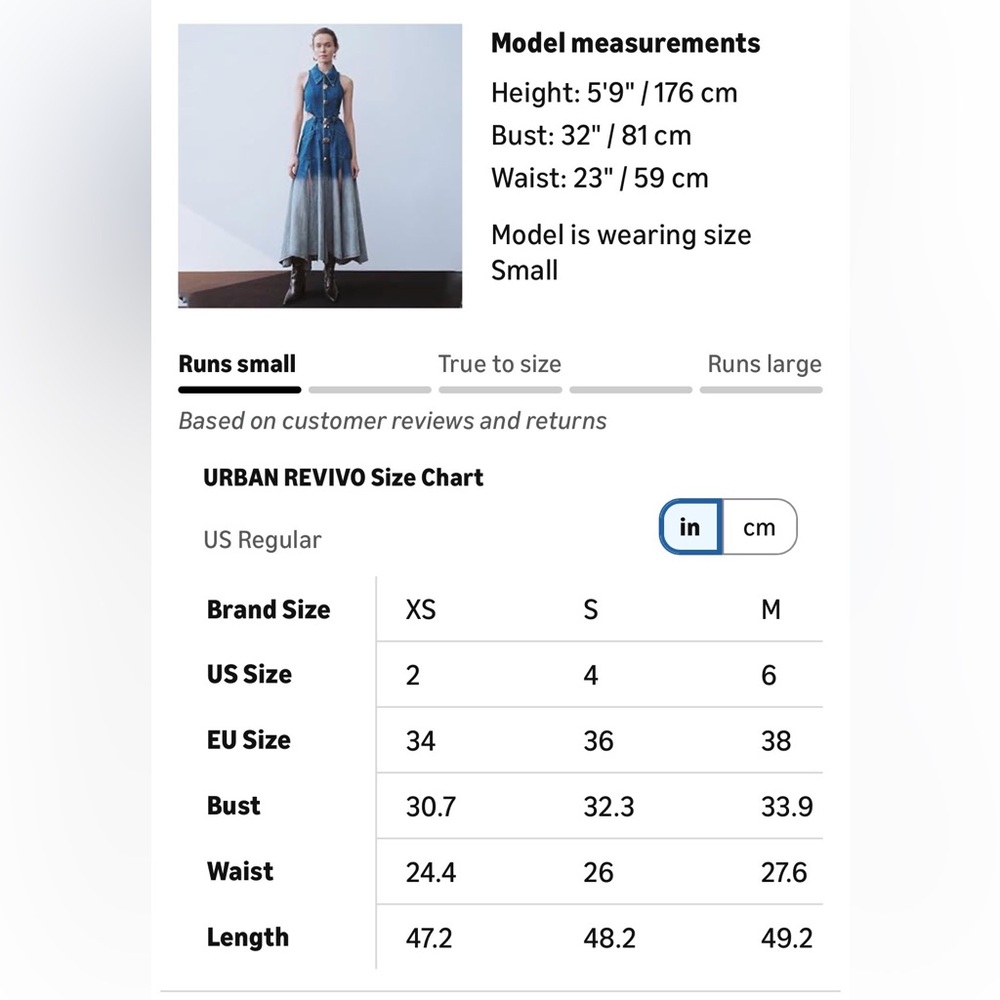
Task: Click the Runs small label
Action: 237,364
